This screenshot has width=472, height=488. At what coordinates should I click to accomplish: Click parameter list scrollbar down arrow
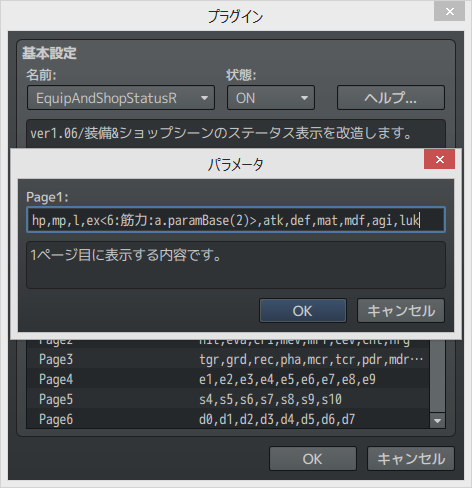[437, 421]
